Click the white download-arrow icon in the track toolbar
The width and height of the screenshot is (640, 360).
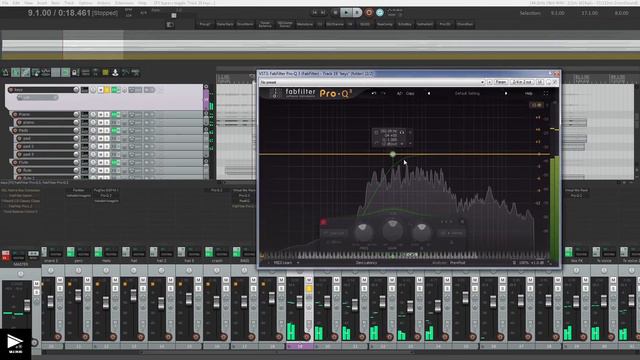(x=116, y=73)
